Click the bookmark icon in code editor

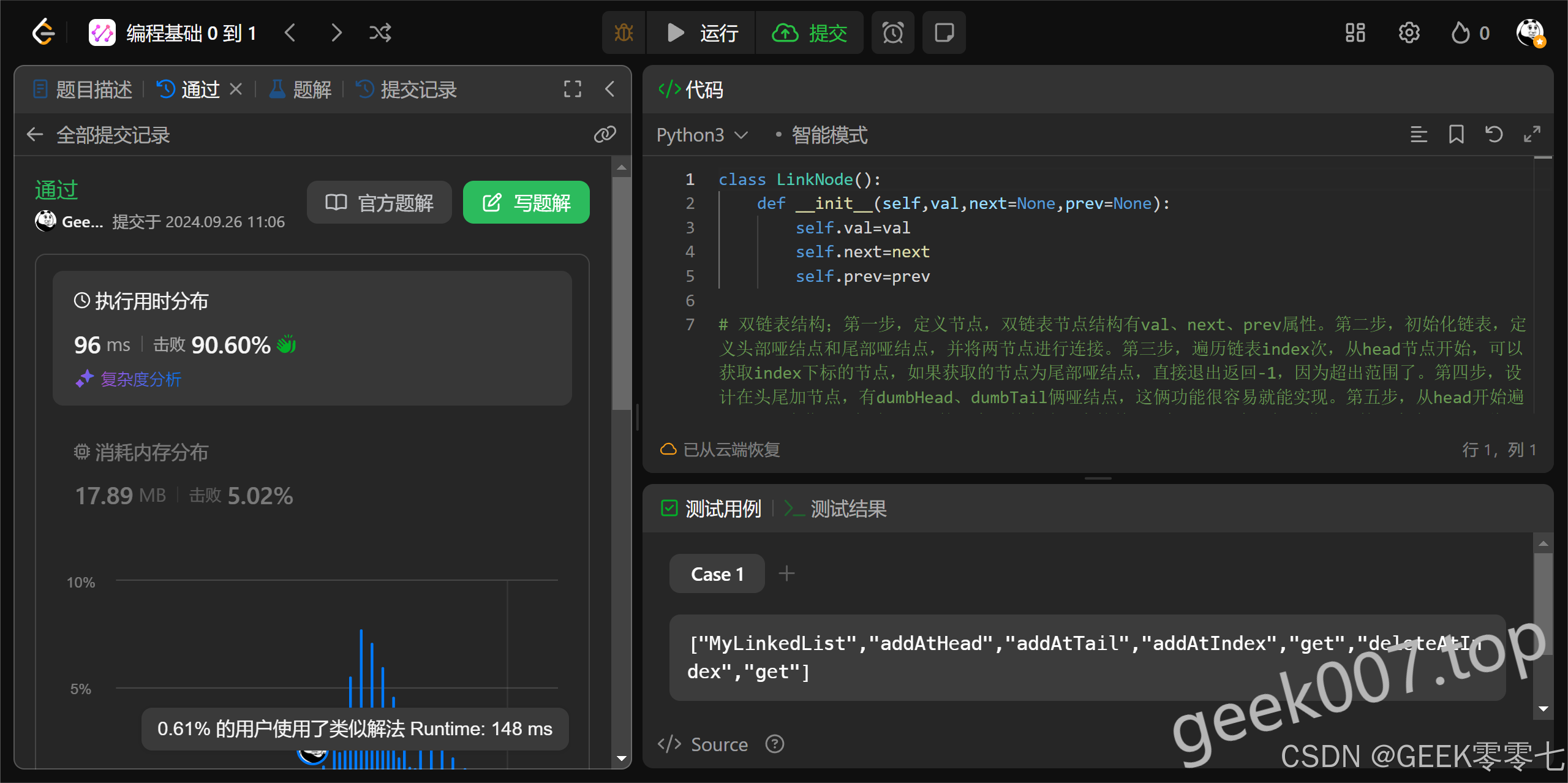click(x=1456, y=134)
